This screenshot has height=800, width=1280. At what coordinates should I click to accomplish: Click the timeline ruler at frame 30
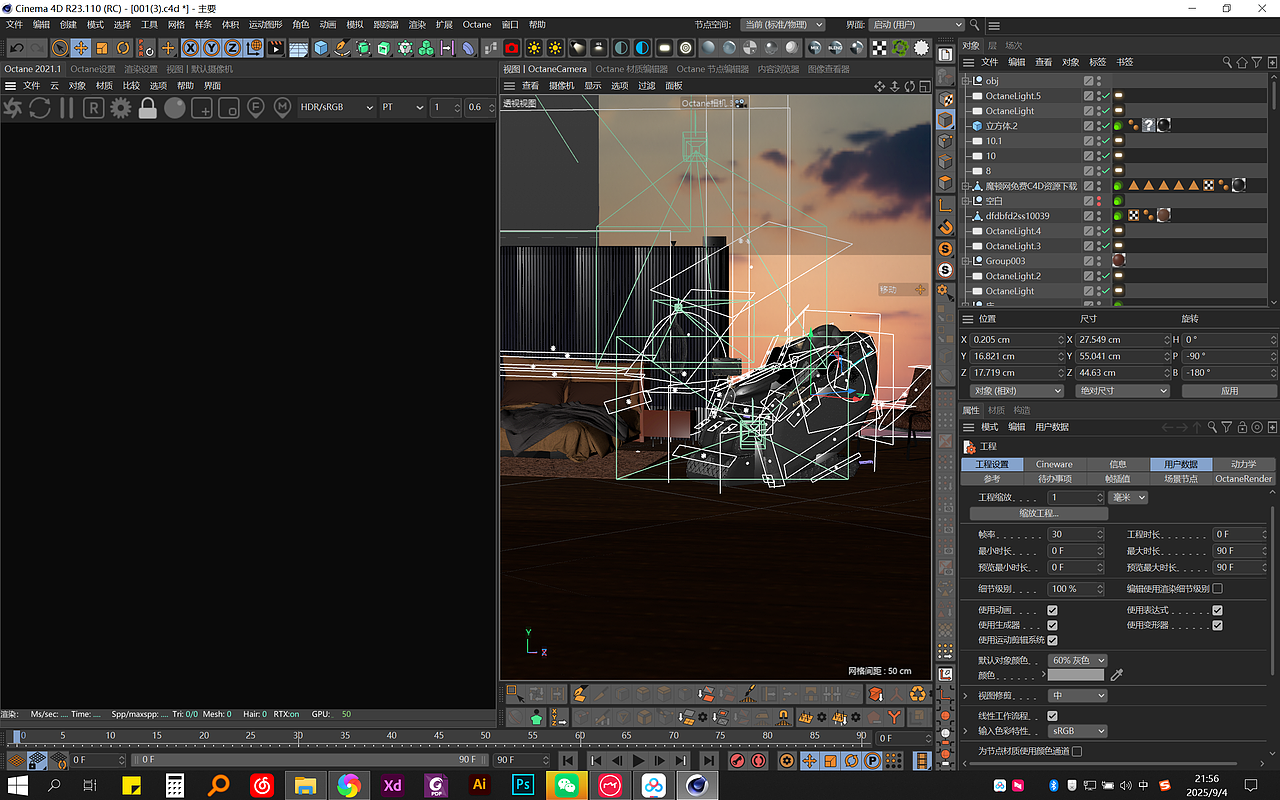coord(298,737)
